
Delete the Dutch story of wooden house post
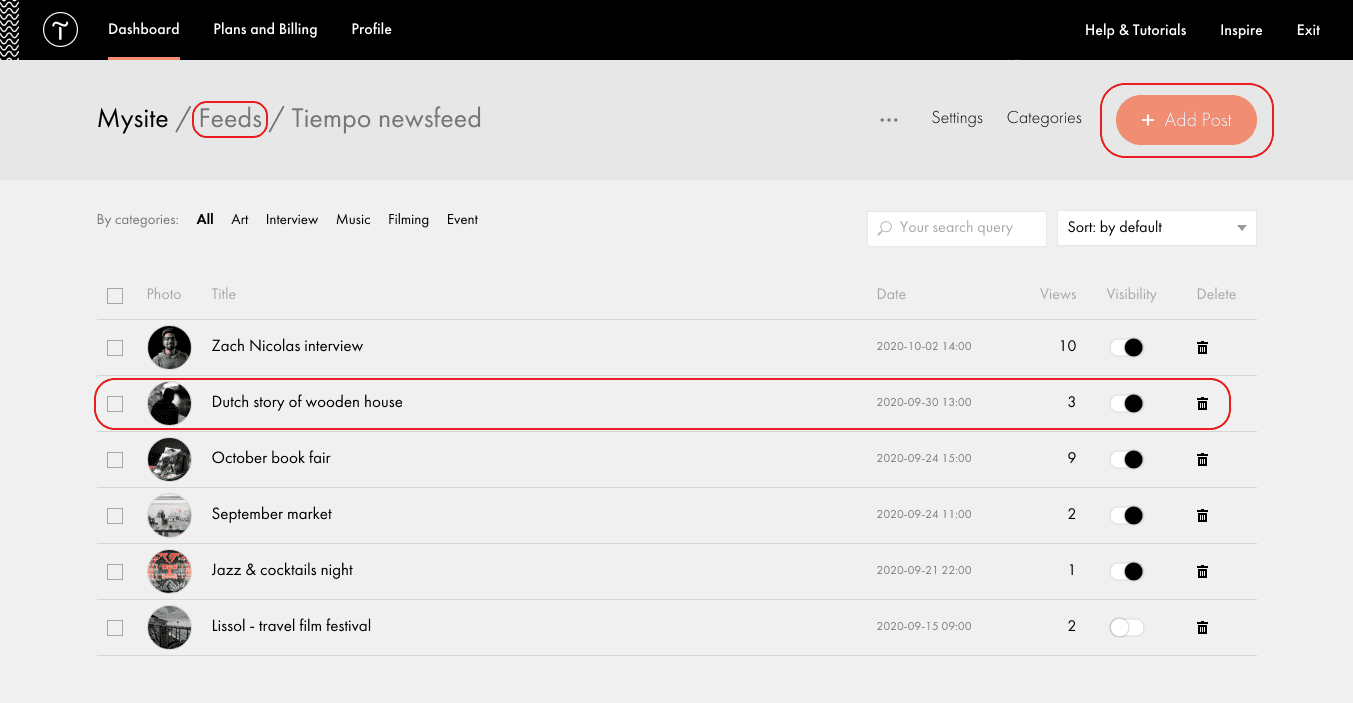click(x=1202, y=403)
